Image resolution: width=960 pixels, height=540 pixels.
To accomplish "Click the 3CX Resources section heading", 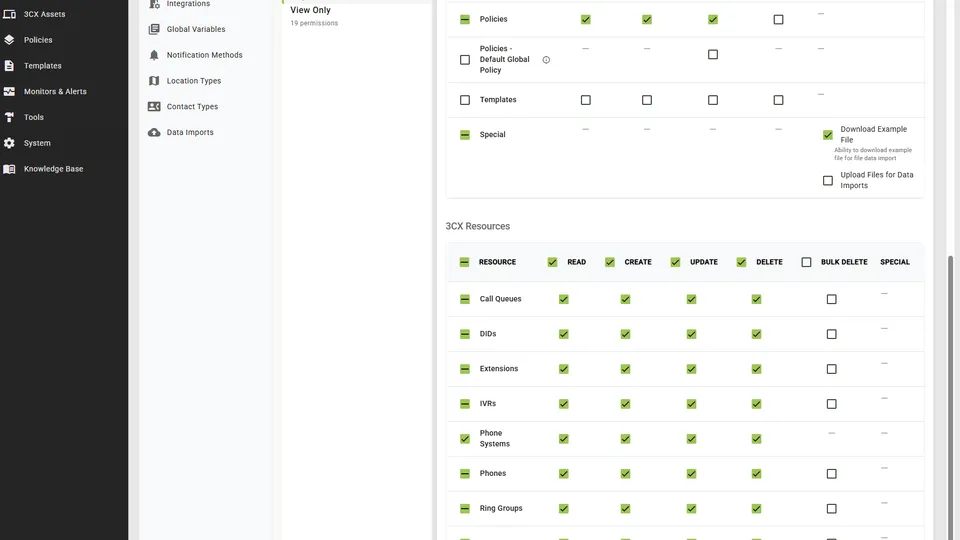I will tap(478, 226).
